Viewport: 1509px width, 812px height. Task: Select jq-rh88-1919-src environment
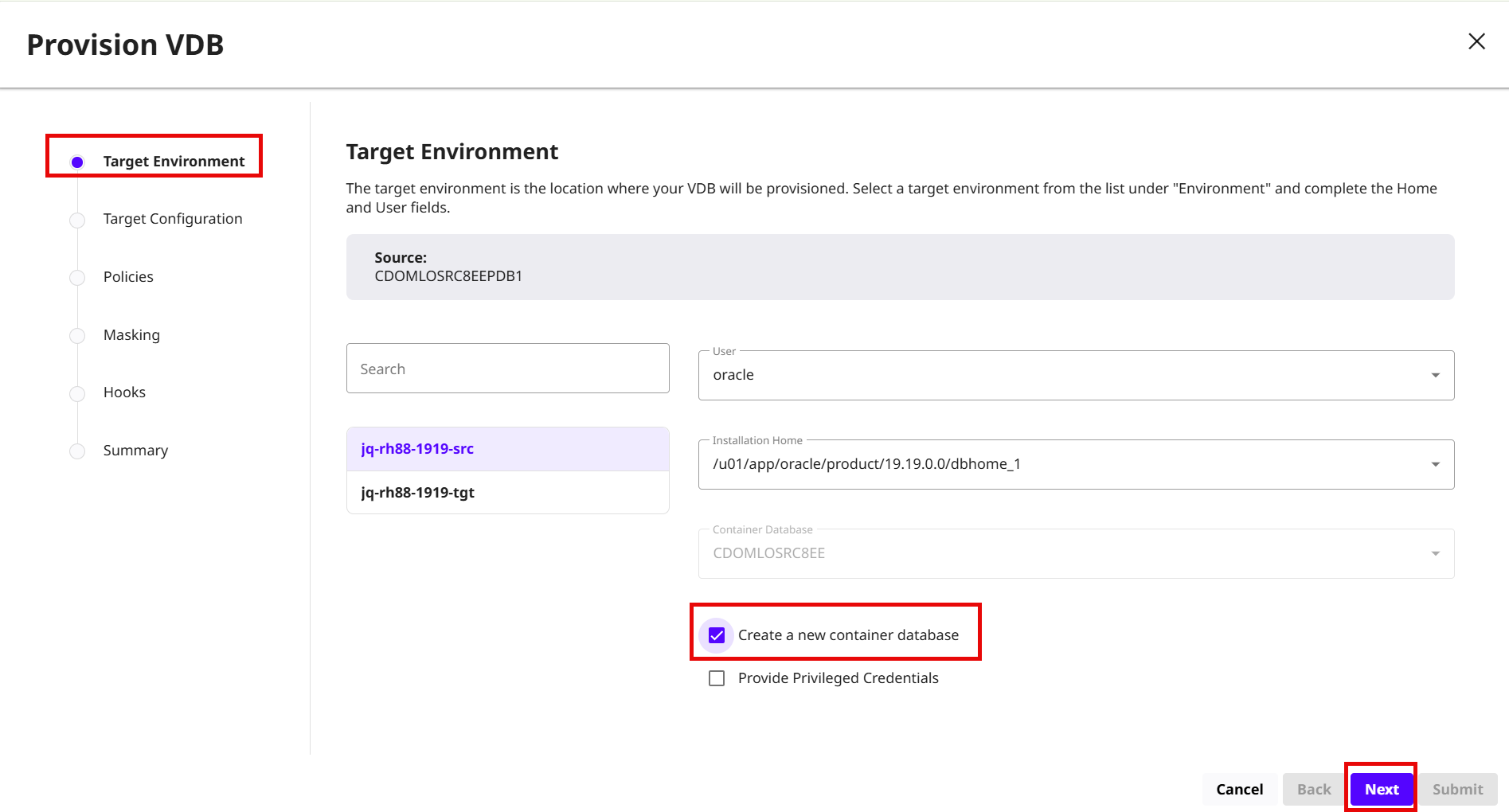(508, 449)
